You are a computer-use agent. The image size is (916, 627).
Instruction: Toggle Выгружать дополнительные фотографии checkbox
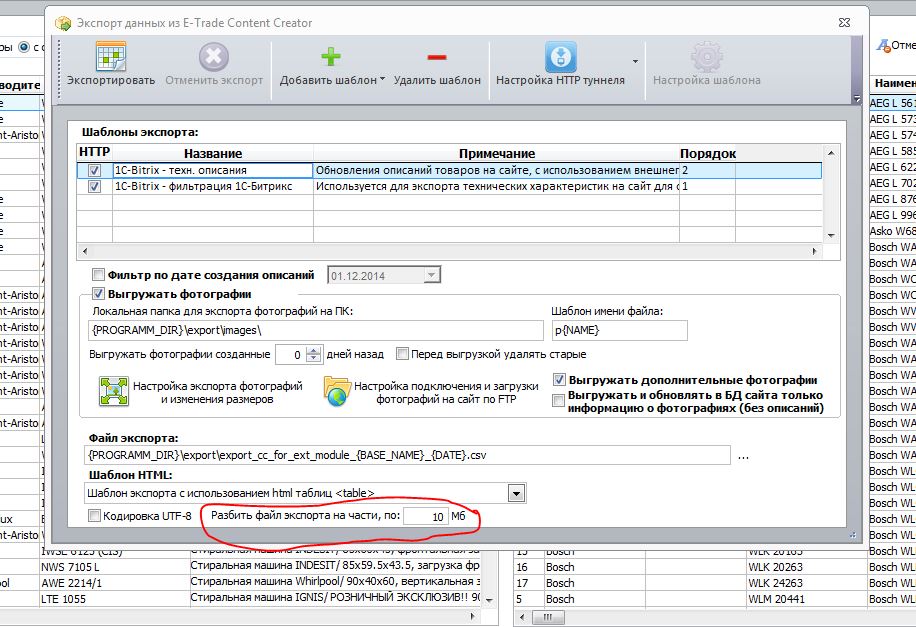[559, 380]
